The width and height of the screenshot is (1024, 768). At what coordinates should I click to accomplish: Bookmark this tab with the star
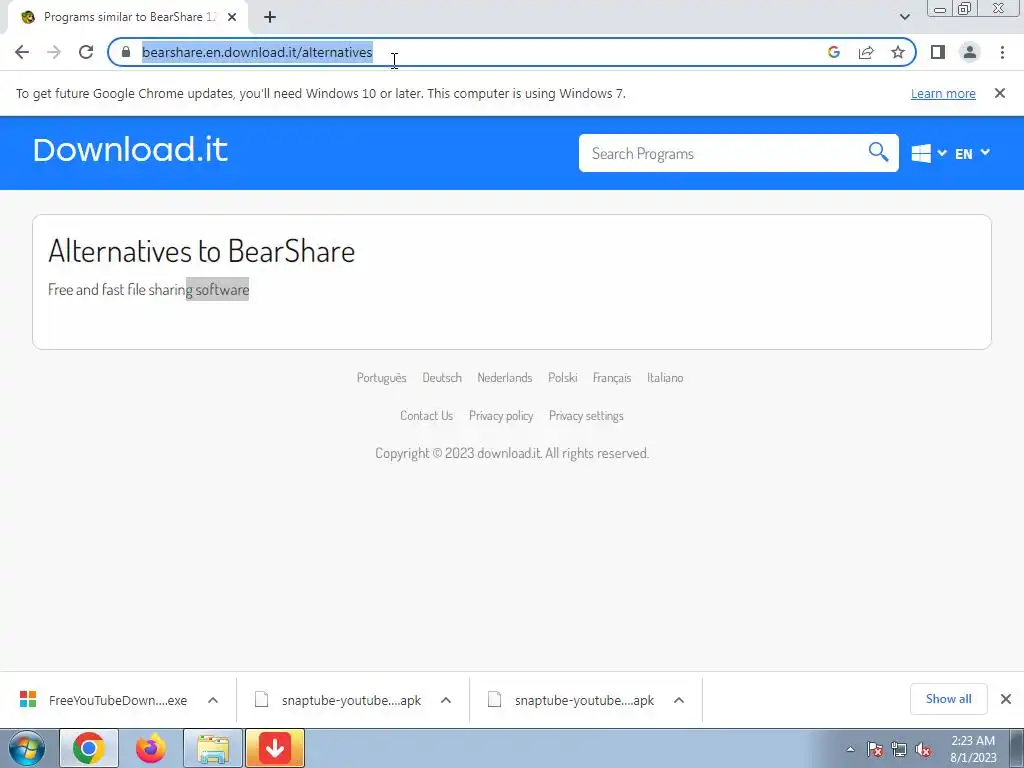pos(898,52)
